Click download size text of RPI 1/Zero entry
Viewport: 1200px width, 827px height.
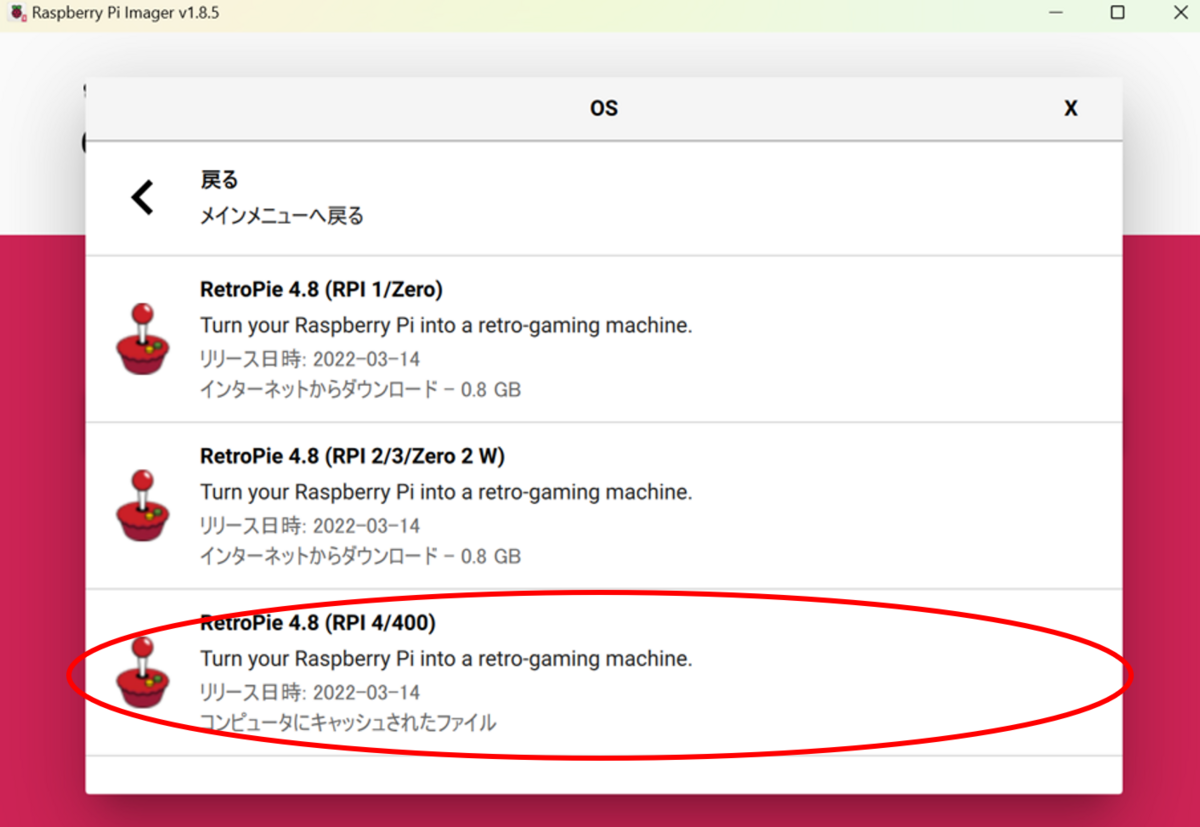(x=360, y=389)
